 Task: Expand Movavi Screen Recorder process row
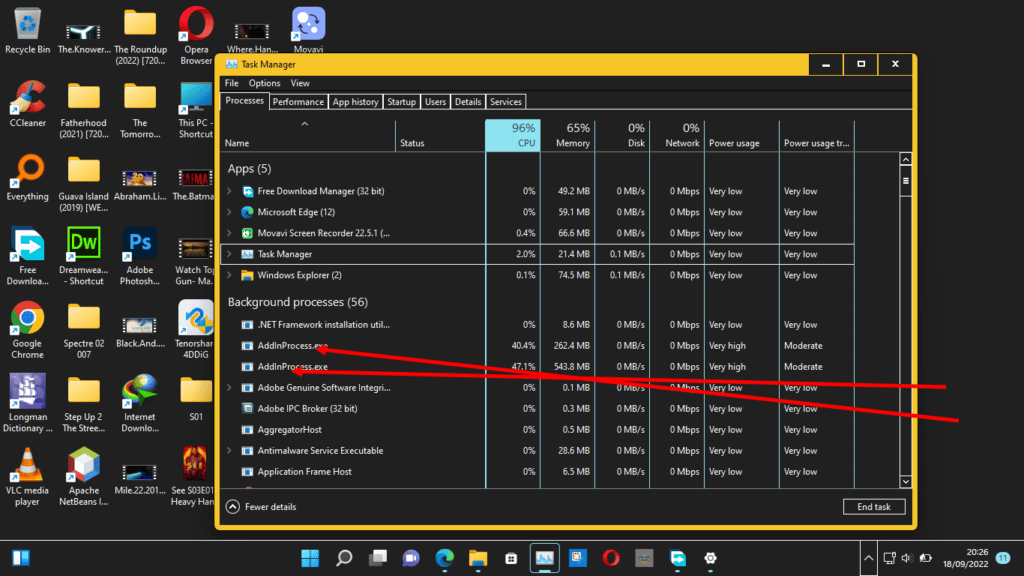point(229,233)
